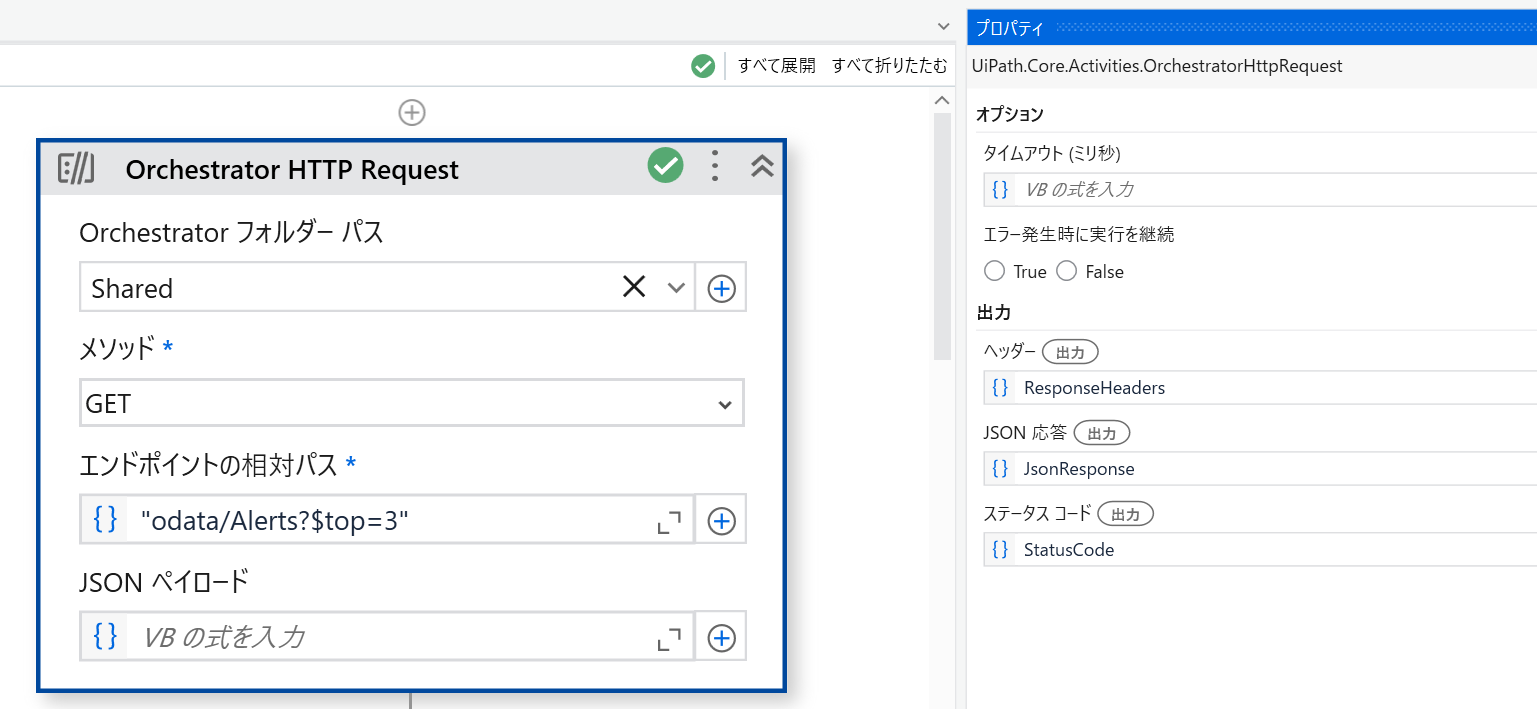
Task: Click the workflow validation green check in toolbar
Action: pos(703,66)
